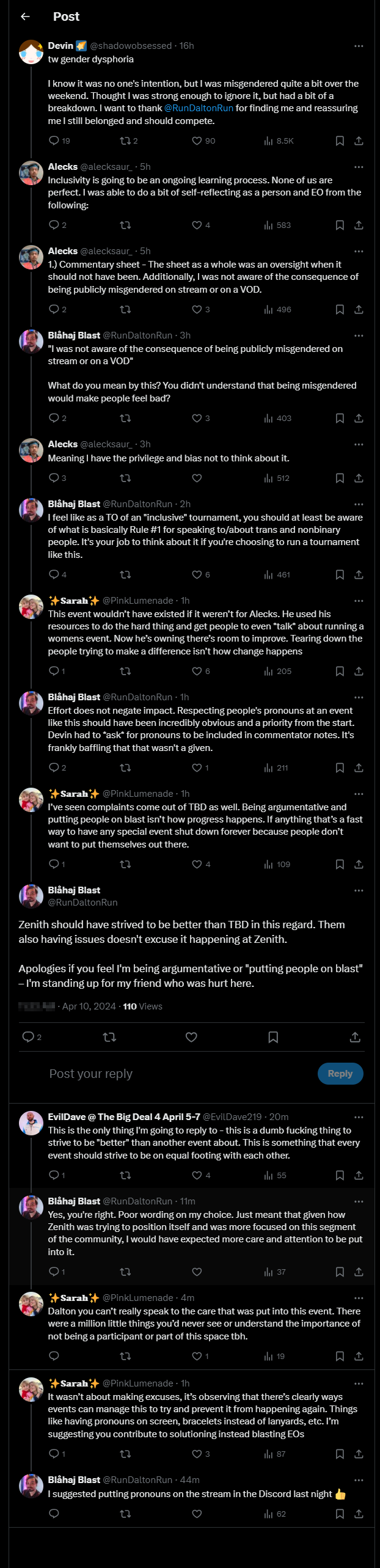The image size is (380, 1568).
Task: Share Alecks's inclusivity learning process post
Action: click(x=359, y=225)
